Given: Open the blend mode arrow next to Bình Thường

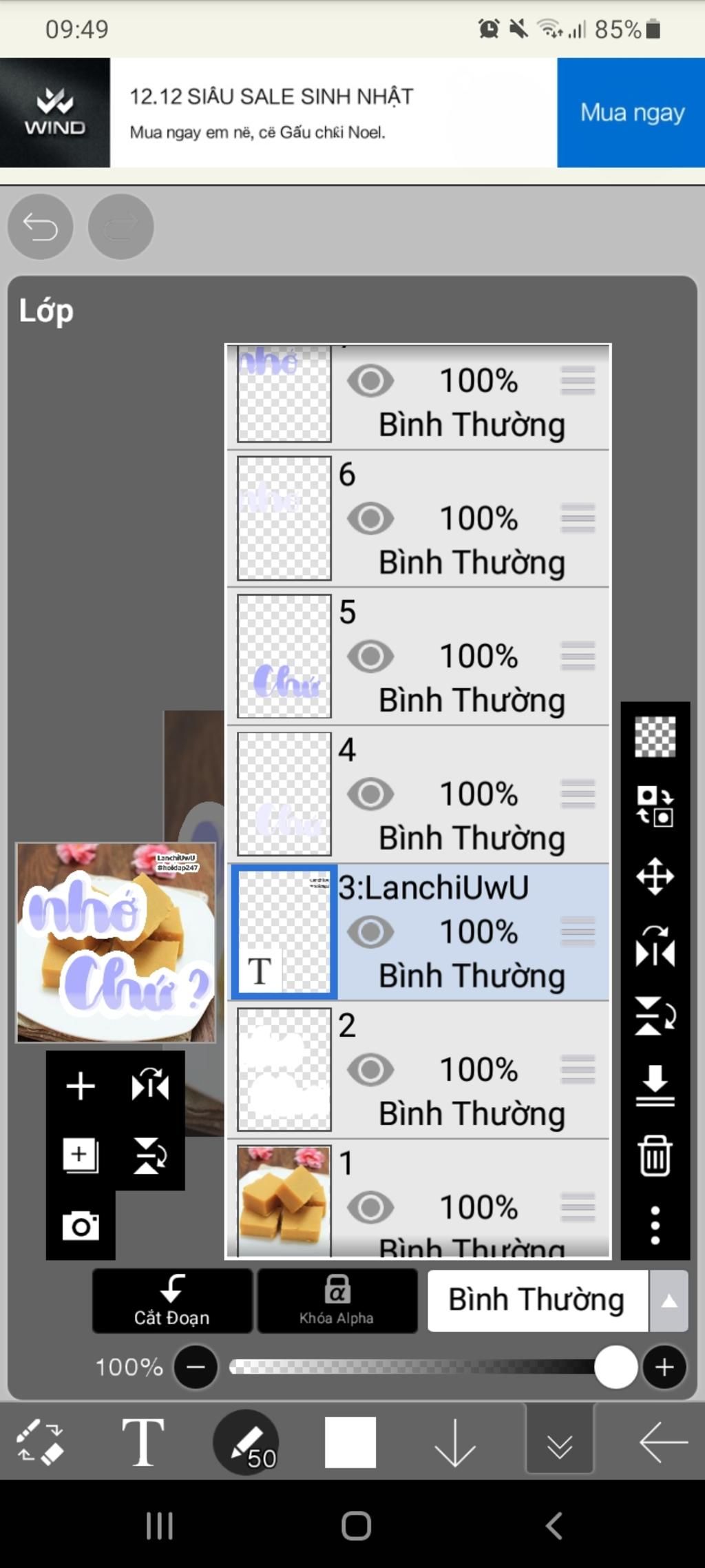Looking at the screenshot, I should click(669, 1301).
